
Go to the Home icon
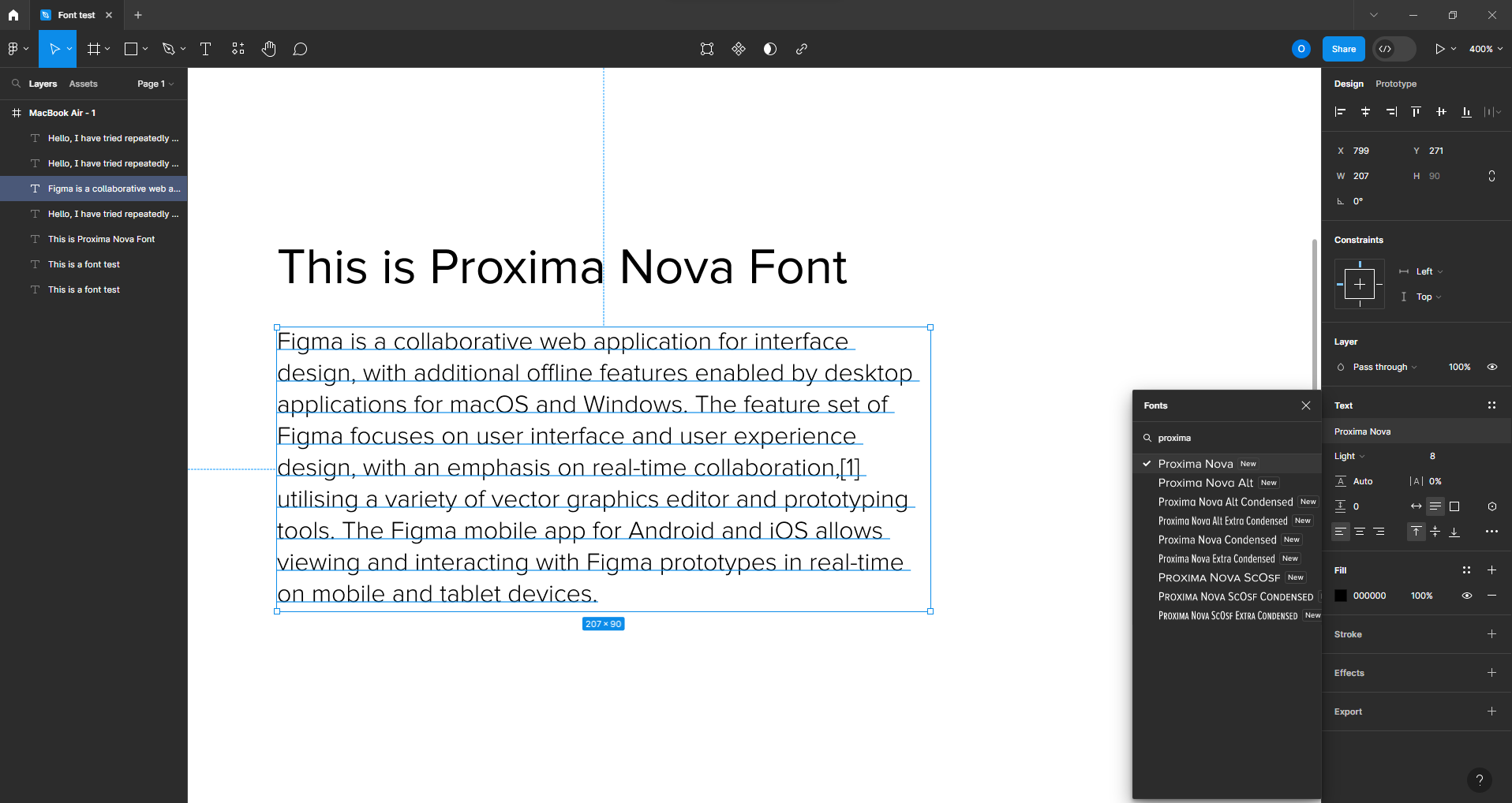pos(13,15)
